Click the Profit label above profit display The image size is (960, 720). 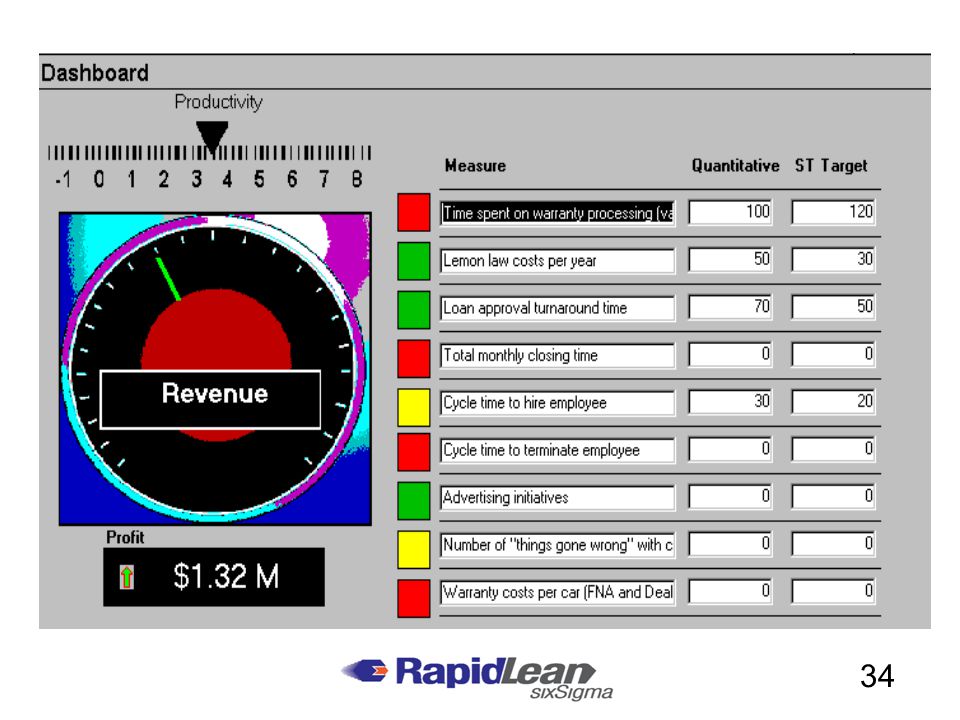125,538
